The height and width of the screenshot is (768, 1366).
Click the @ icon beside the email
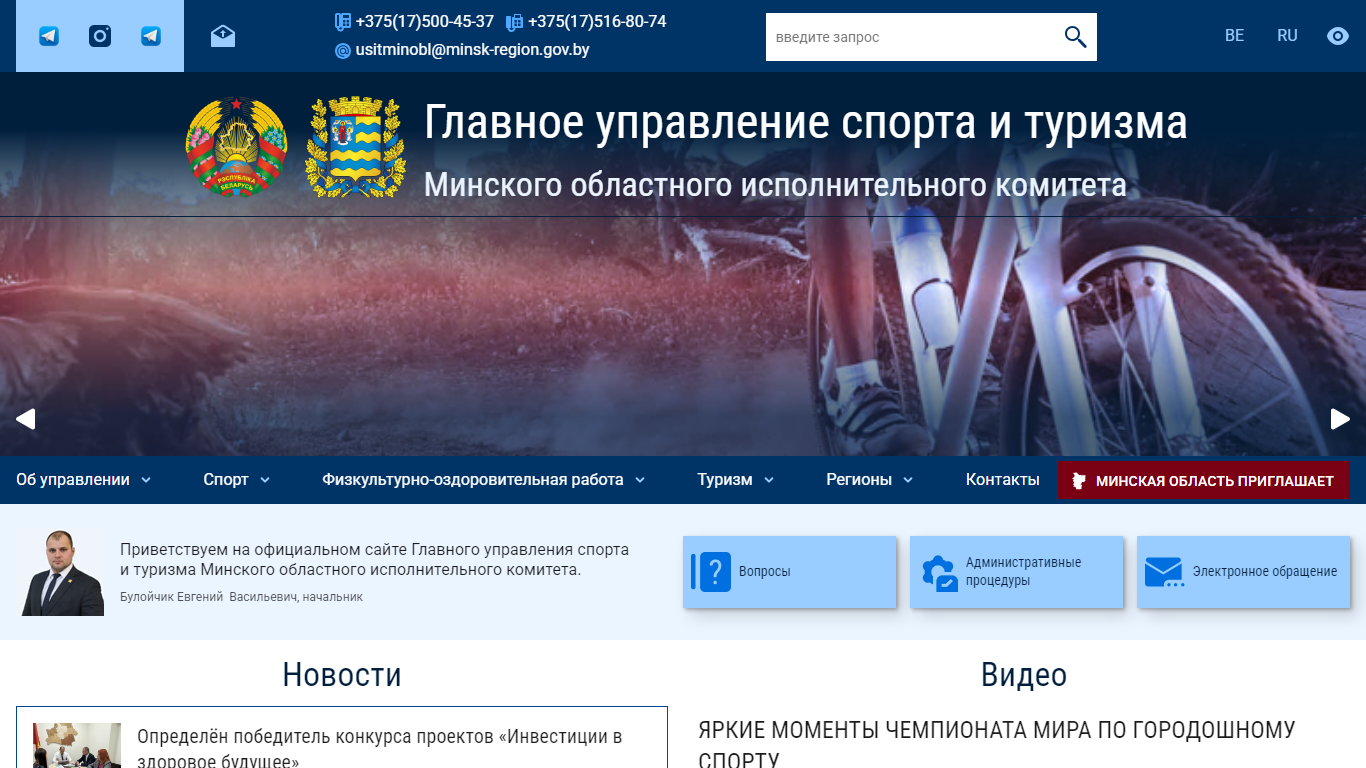click(x=343, y=50)
